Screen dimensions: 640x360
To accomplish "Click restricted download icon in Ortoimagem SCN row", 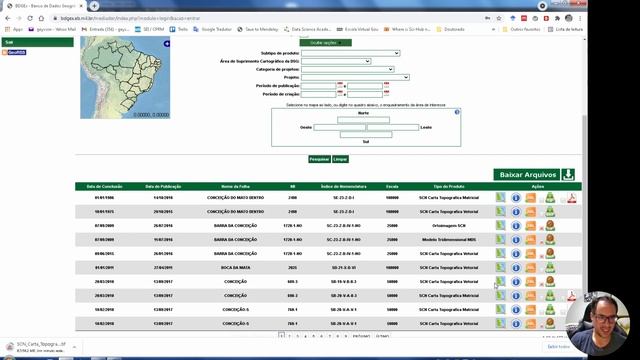I will (x=550, y=225).
